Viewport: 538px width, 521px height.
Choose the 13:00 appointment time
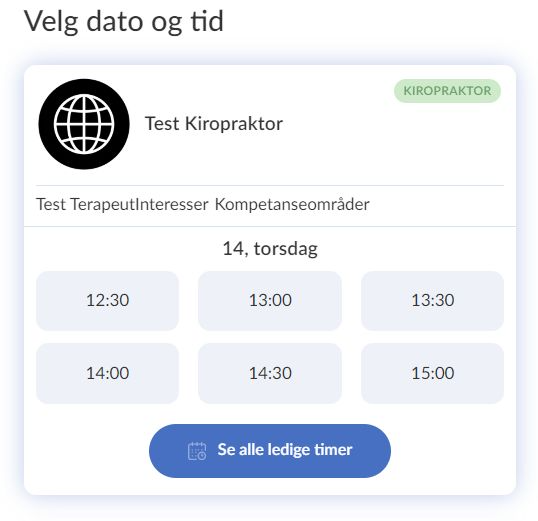pos(270,301)
